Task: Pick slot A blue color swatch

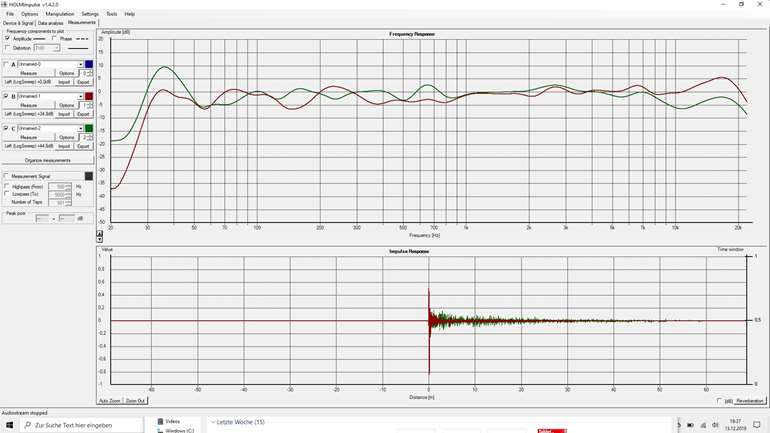Action: click(x=89, y=64)
